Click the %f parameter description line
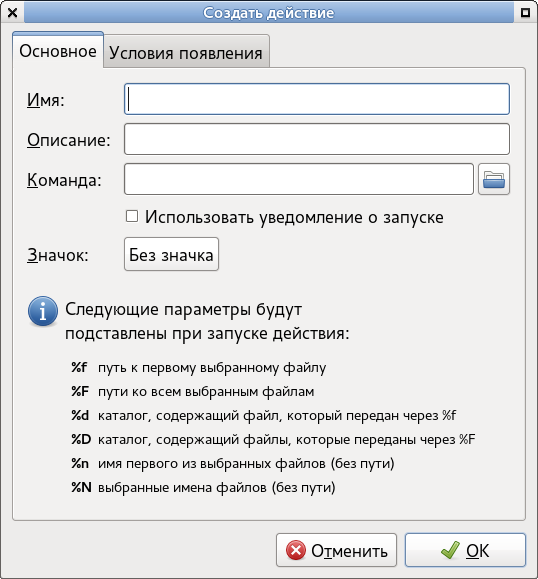Screen dimensions: 538x579 coord(199,367)
